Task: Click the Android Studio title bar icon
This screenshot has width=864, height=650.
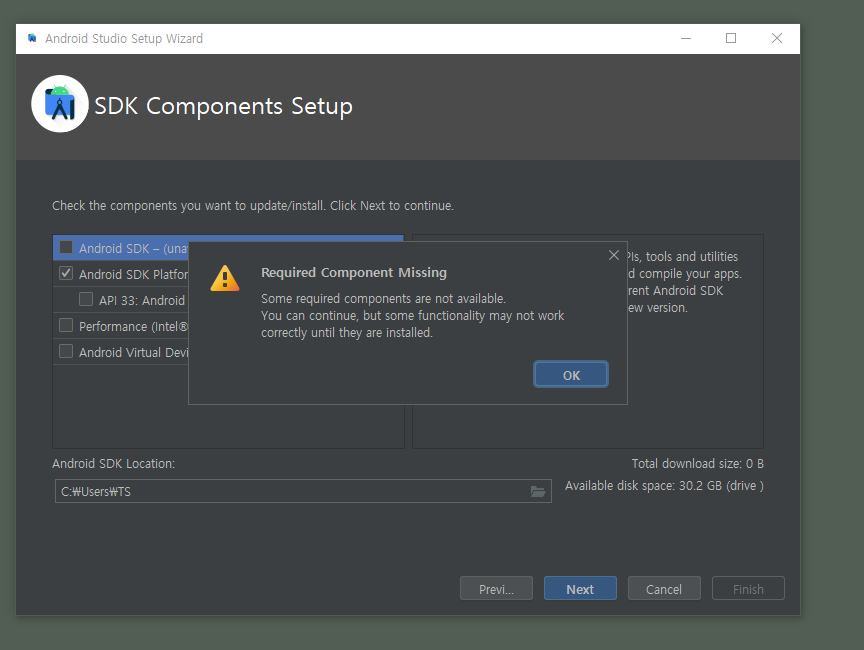Action: pos(32,38)
